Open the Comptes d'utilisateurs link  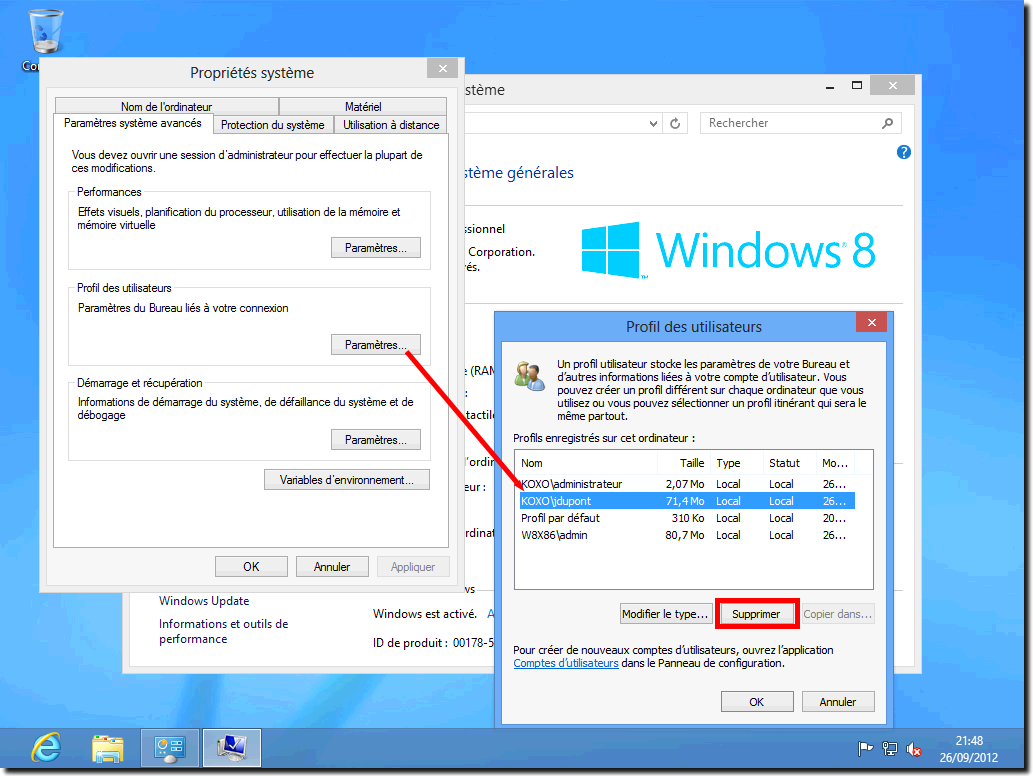pos(566,663)
